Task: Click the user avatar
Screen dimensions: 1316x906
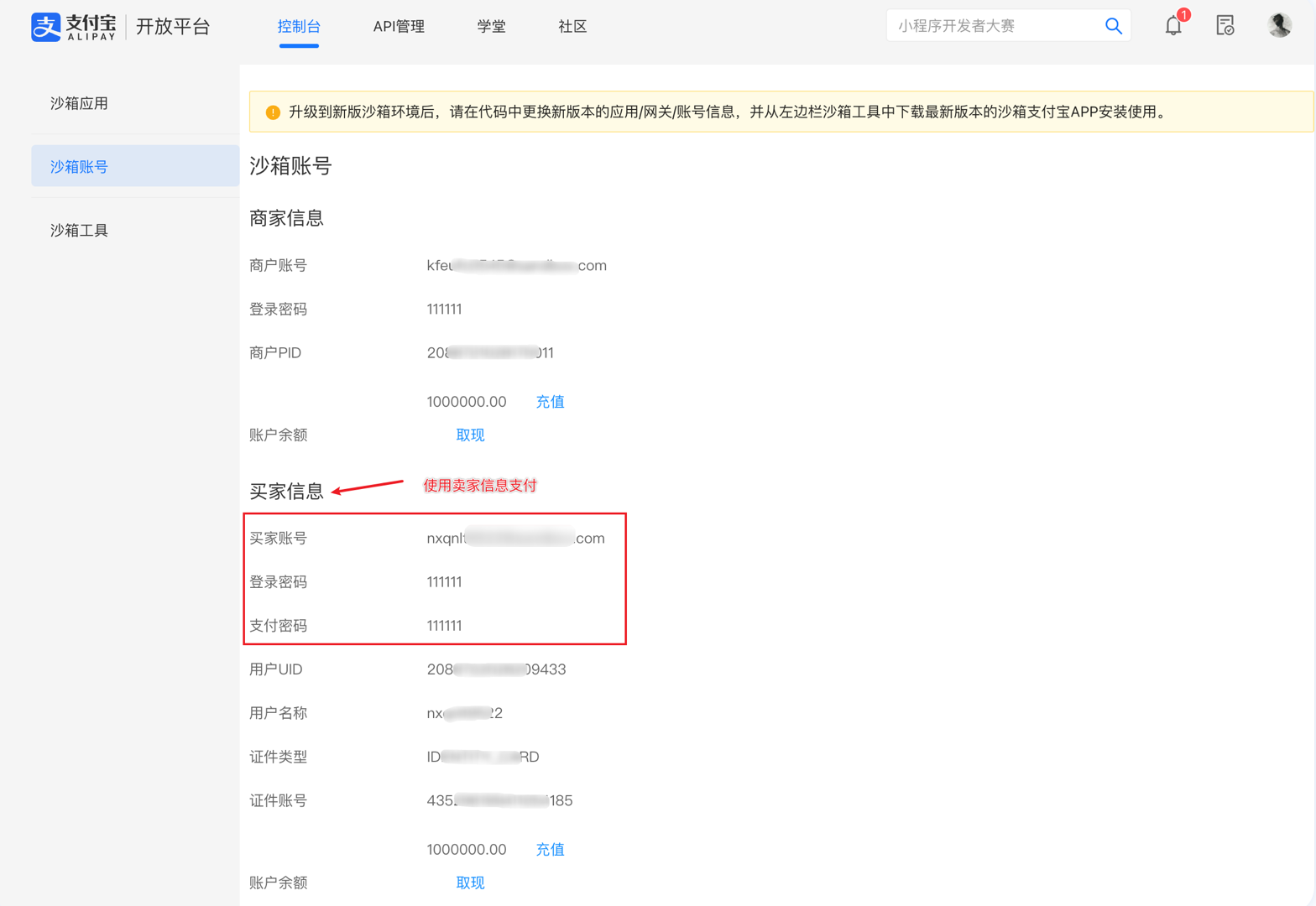Action: (x=1279, y=25)
